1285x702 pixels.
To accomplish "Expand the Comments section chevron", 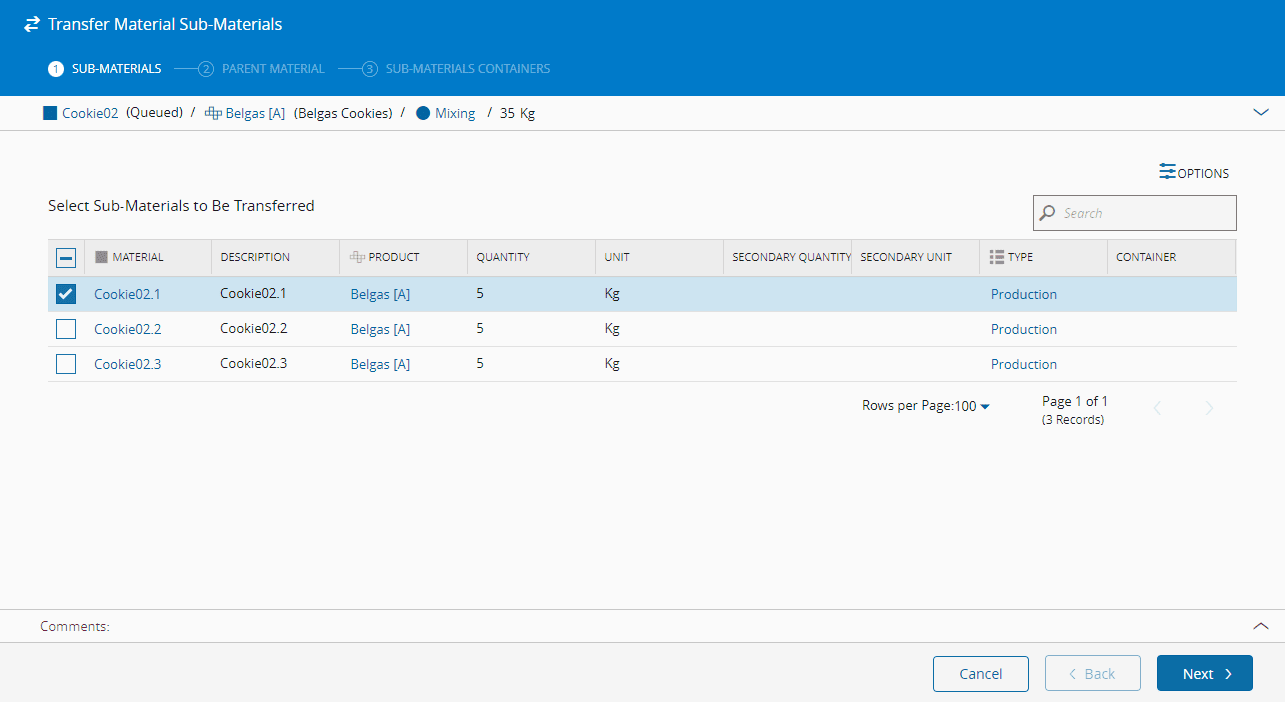I will pos(1260,626).
